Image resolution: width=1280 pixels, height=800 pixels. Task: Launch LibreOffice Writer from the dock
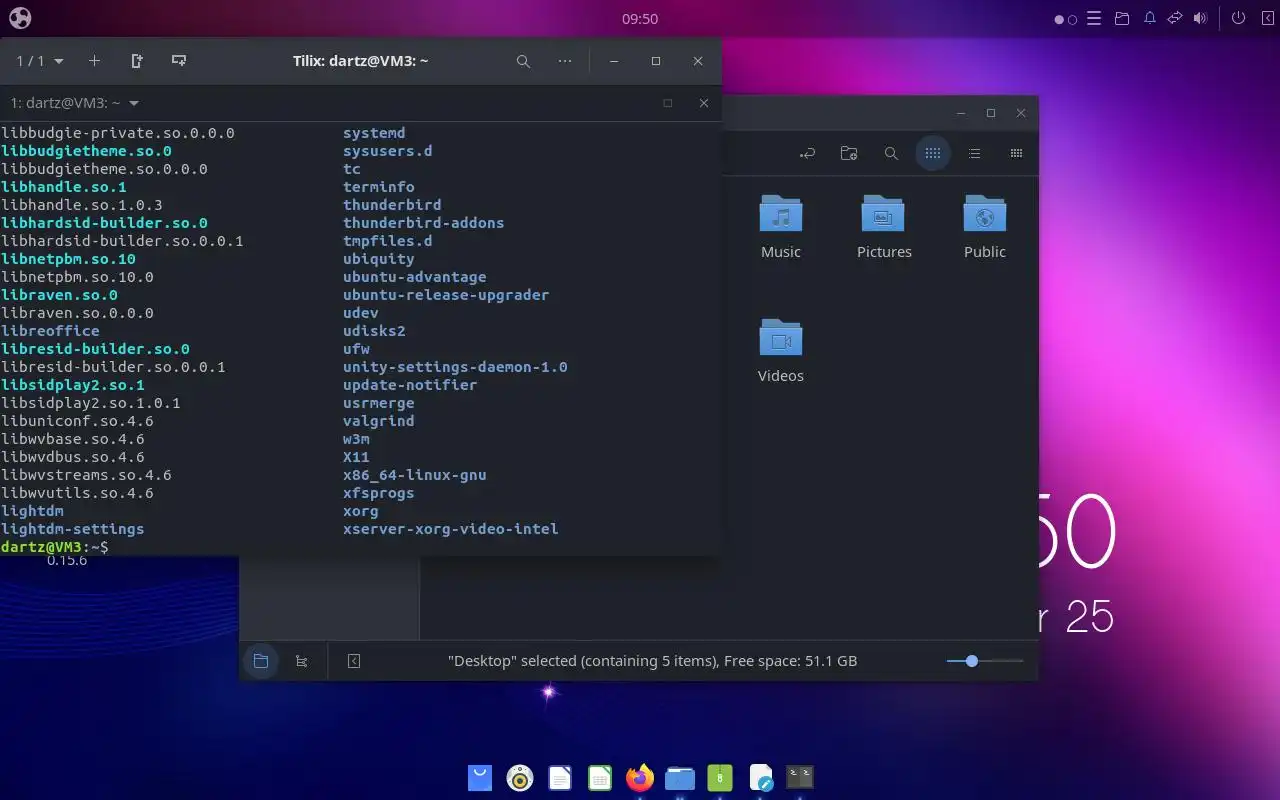pos(560,777)
